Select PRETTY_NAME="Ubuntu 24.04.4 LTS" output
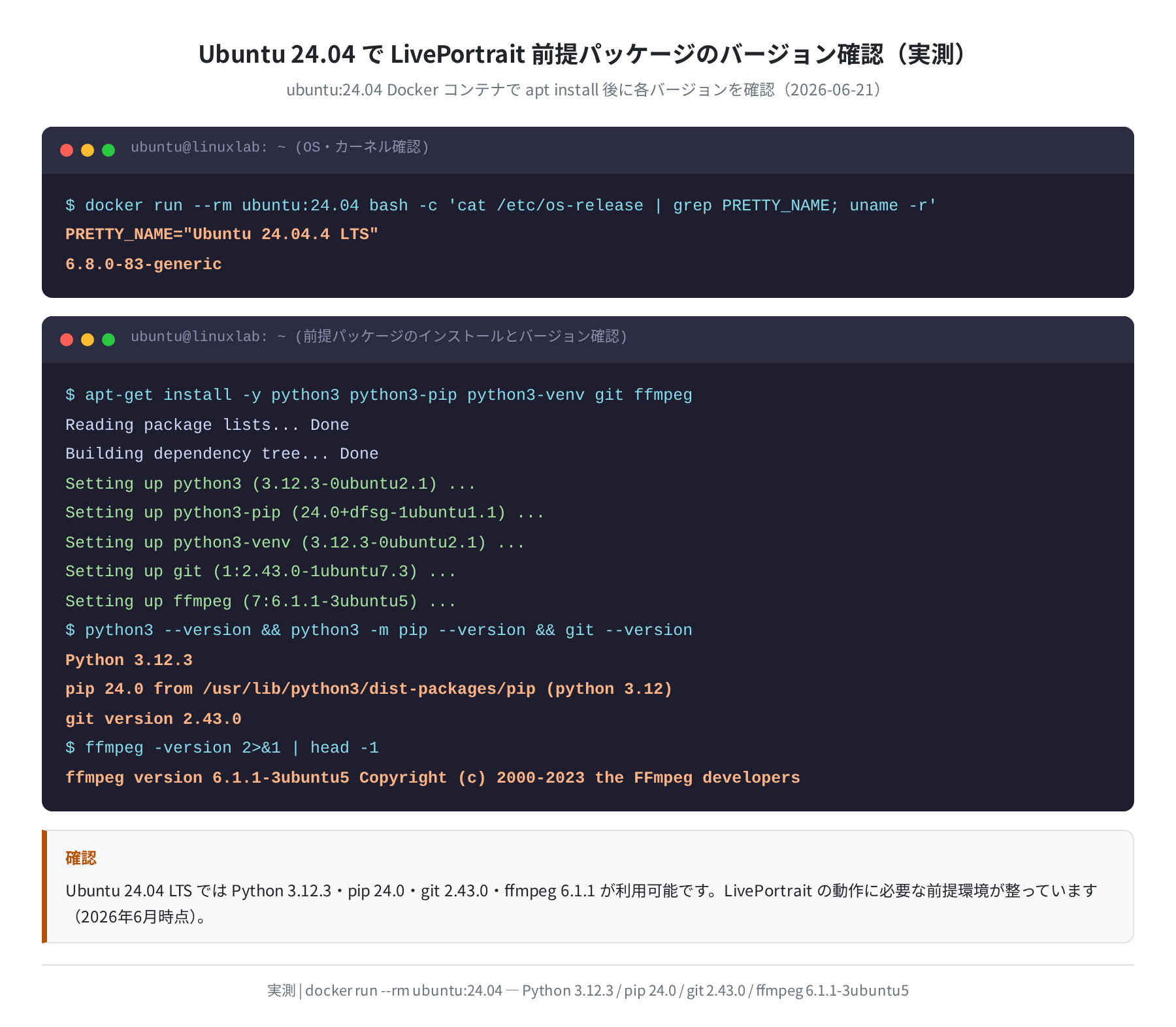Screen dimensions: 1176x1027 [222, 235]
